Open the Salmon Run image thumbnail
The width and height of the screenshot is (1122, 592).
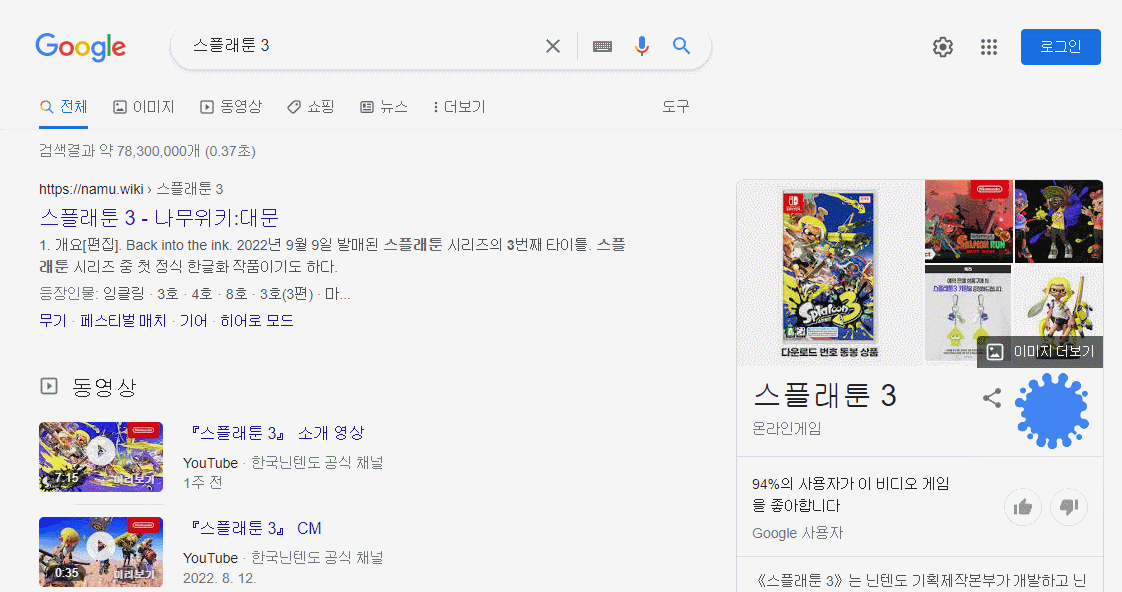(x=968, y=221)
